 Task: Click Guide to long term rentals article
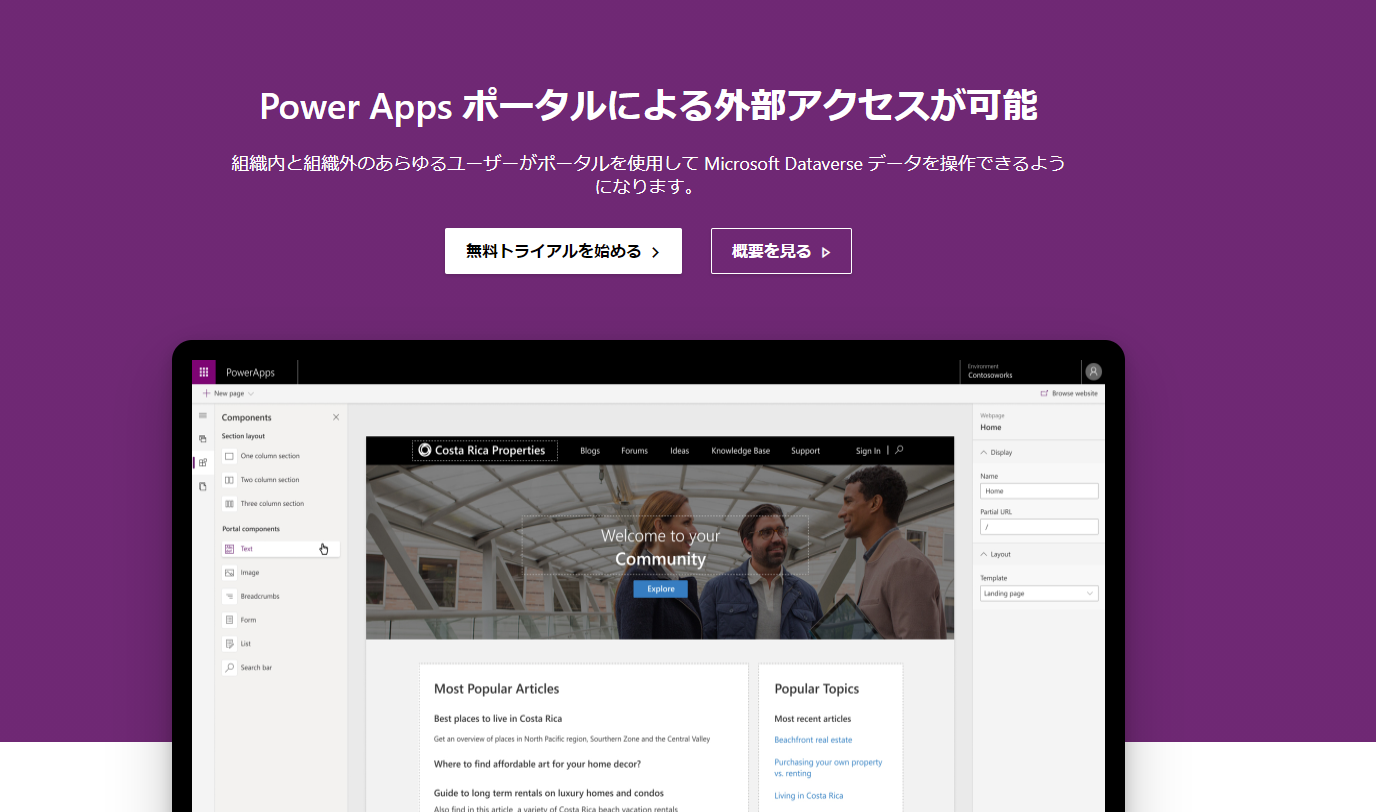(549, 793)
